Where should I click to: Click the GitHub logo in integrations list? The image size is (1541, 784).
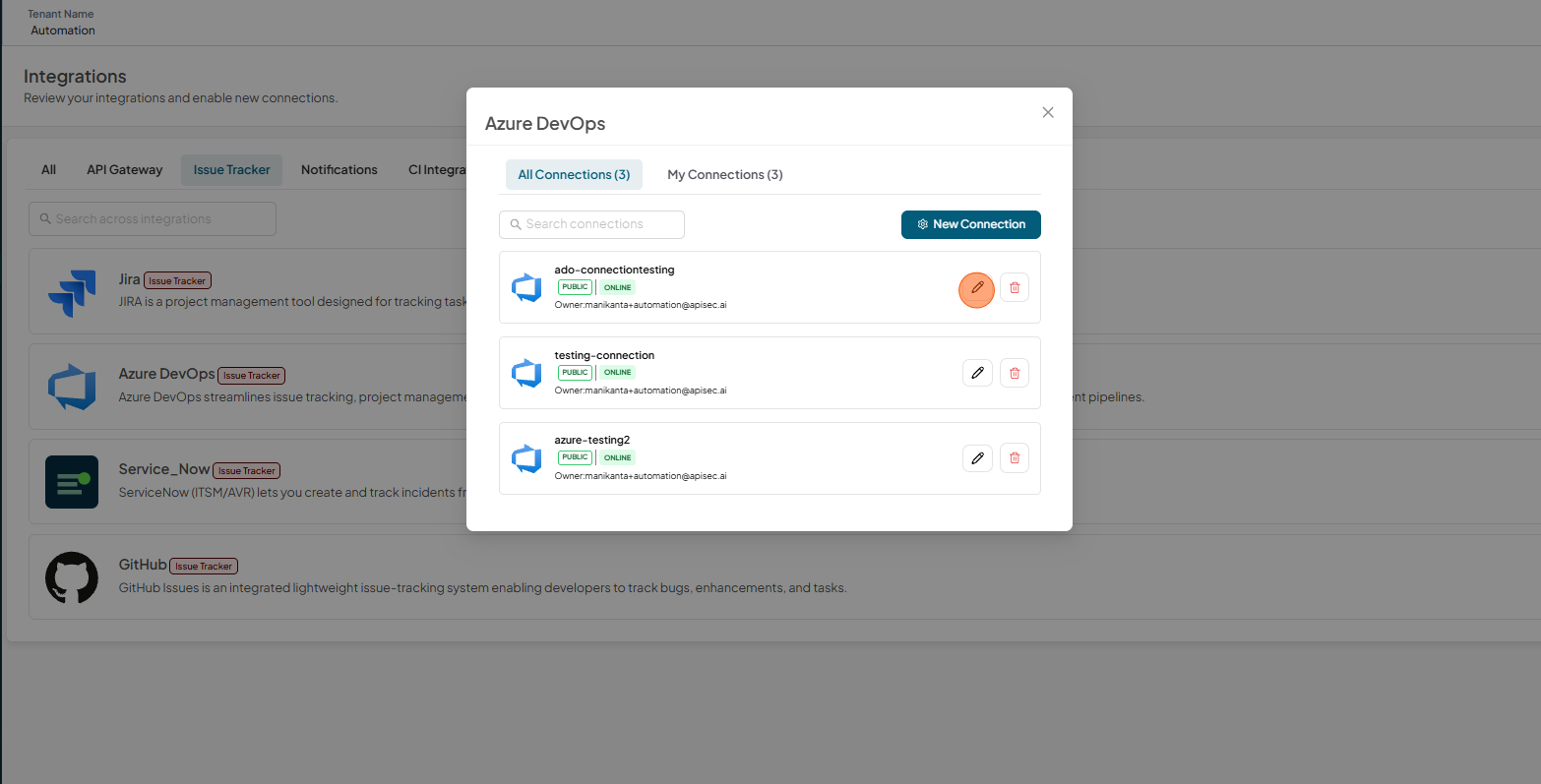point(72,577)
